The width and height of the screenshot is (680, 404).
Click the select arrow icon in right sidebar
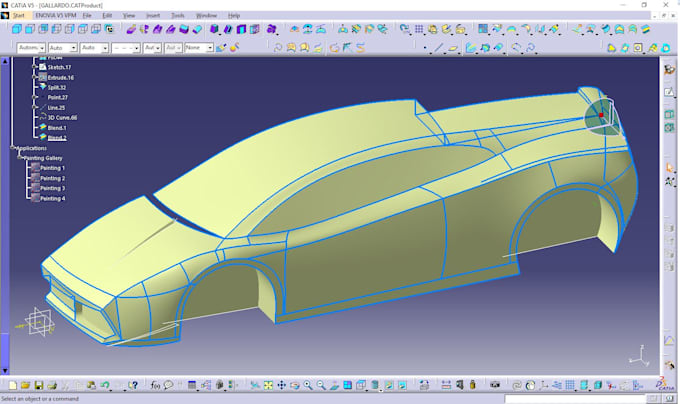[x=669, y=167]
